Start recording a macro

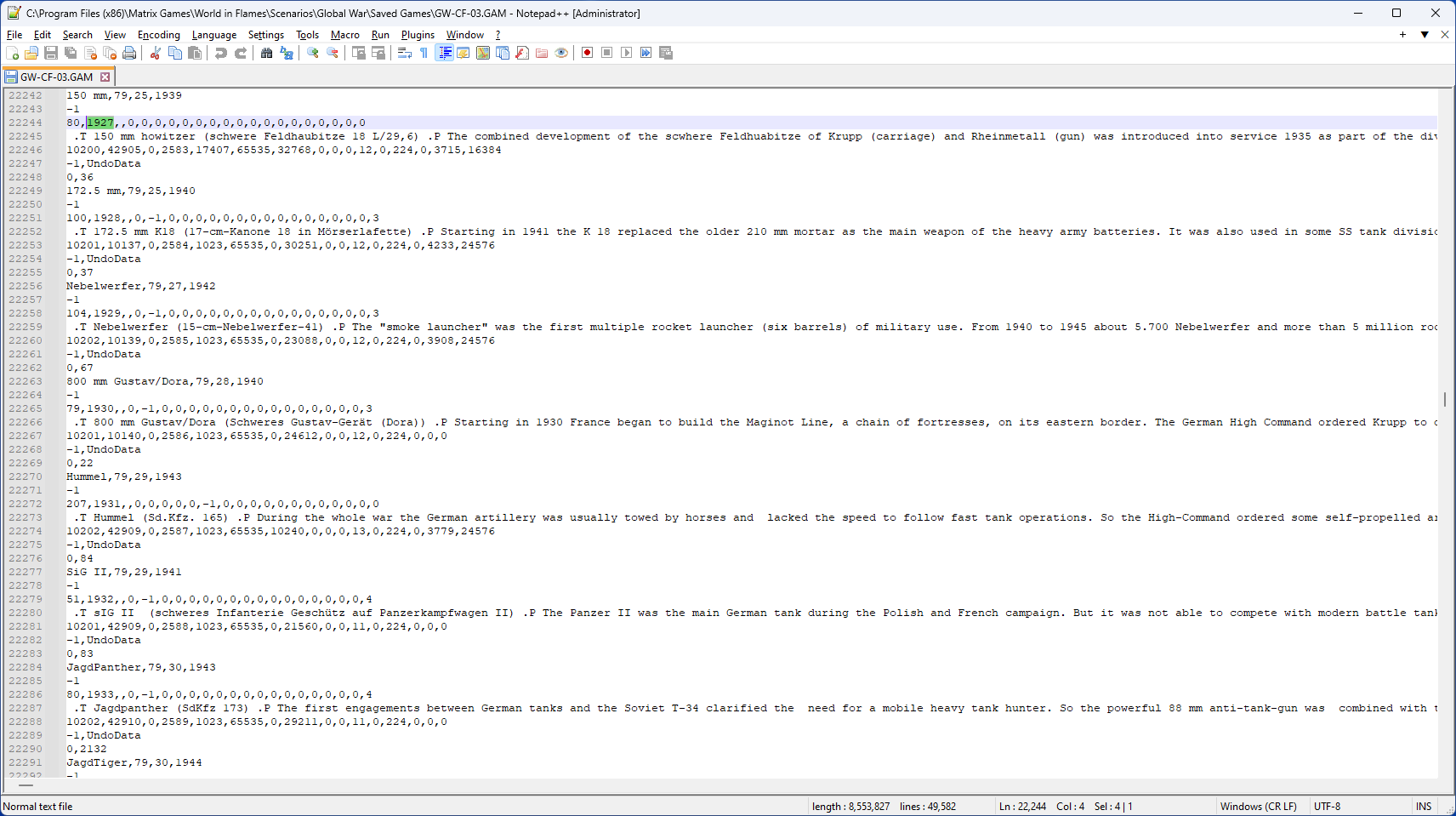point(588,53)
